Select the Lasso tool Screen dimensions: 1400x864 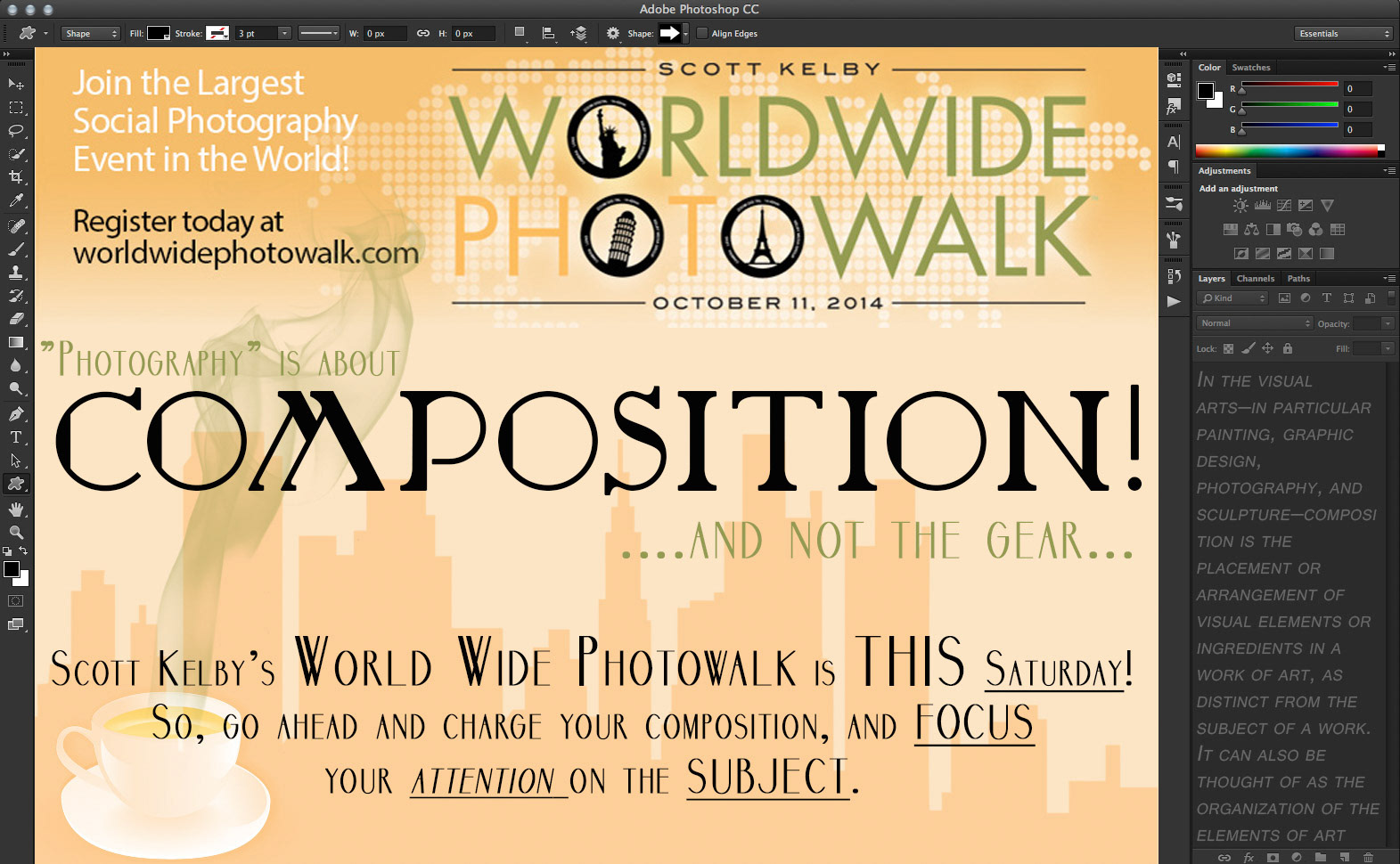click(16, 131)
